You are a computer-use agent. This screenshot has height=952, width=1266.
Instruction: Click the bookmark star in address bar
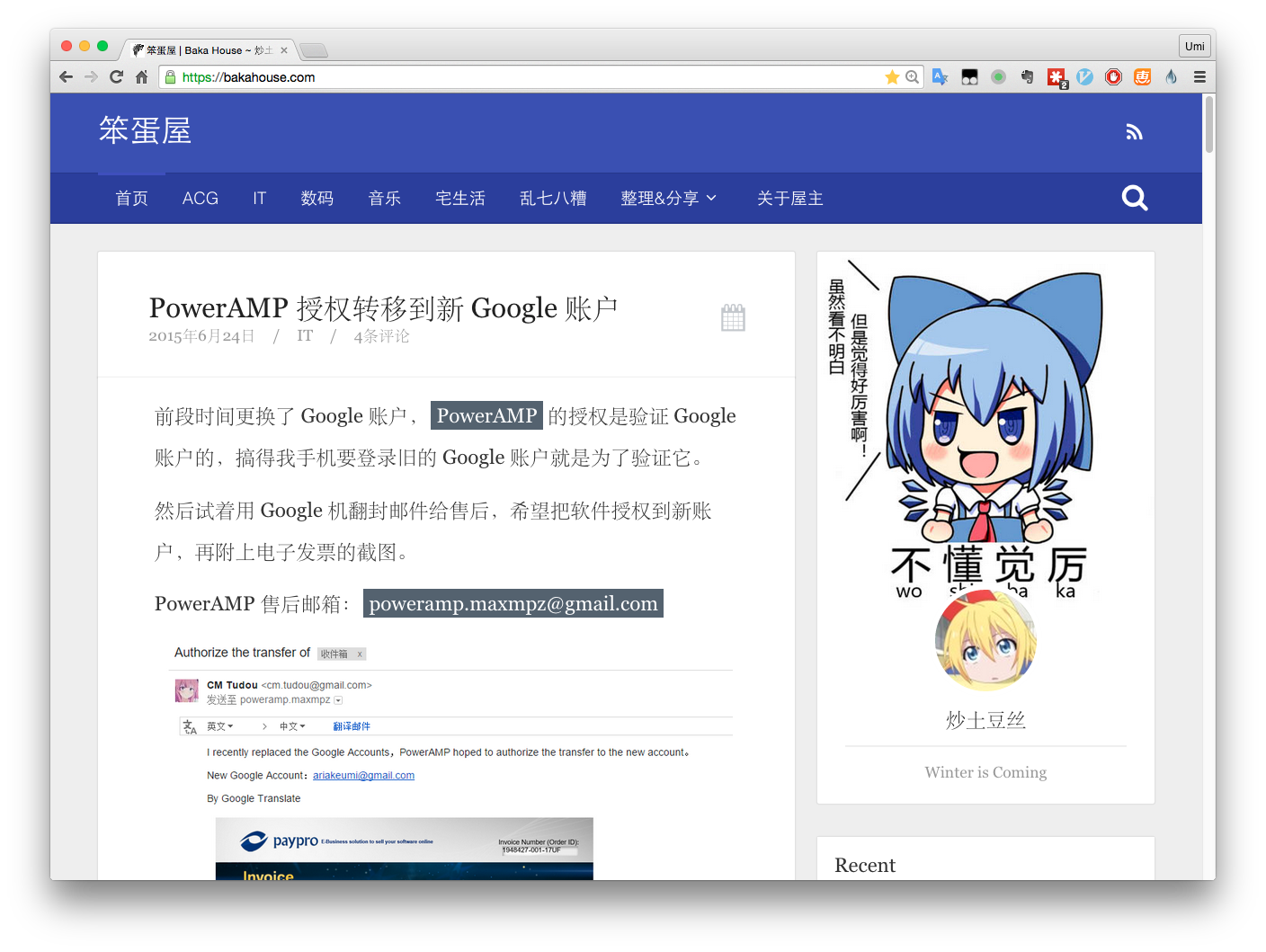[892, 77]
